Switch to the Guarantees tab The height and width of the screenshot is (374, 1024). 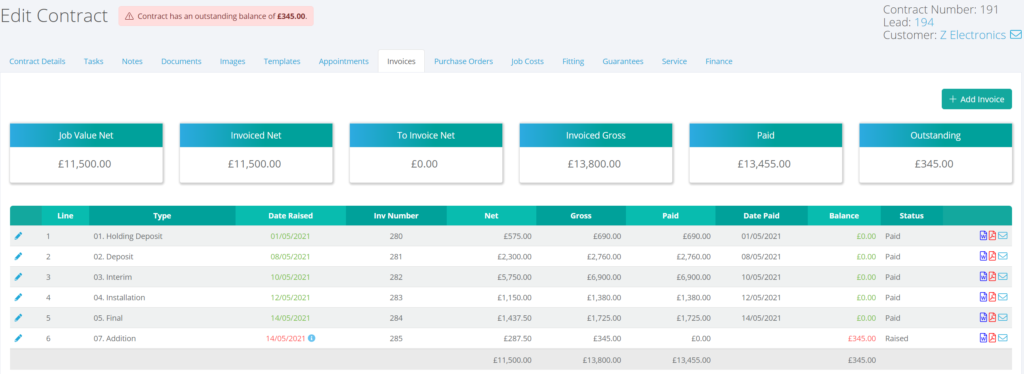tap(623, 61)
